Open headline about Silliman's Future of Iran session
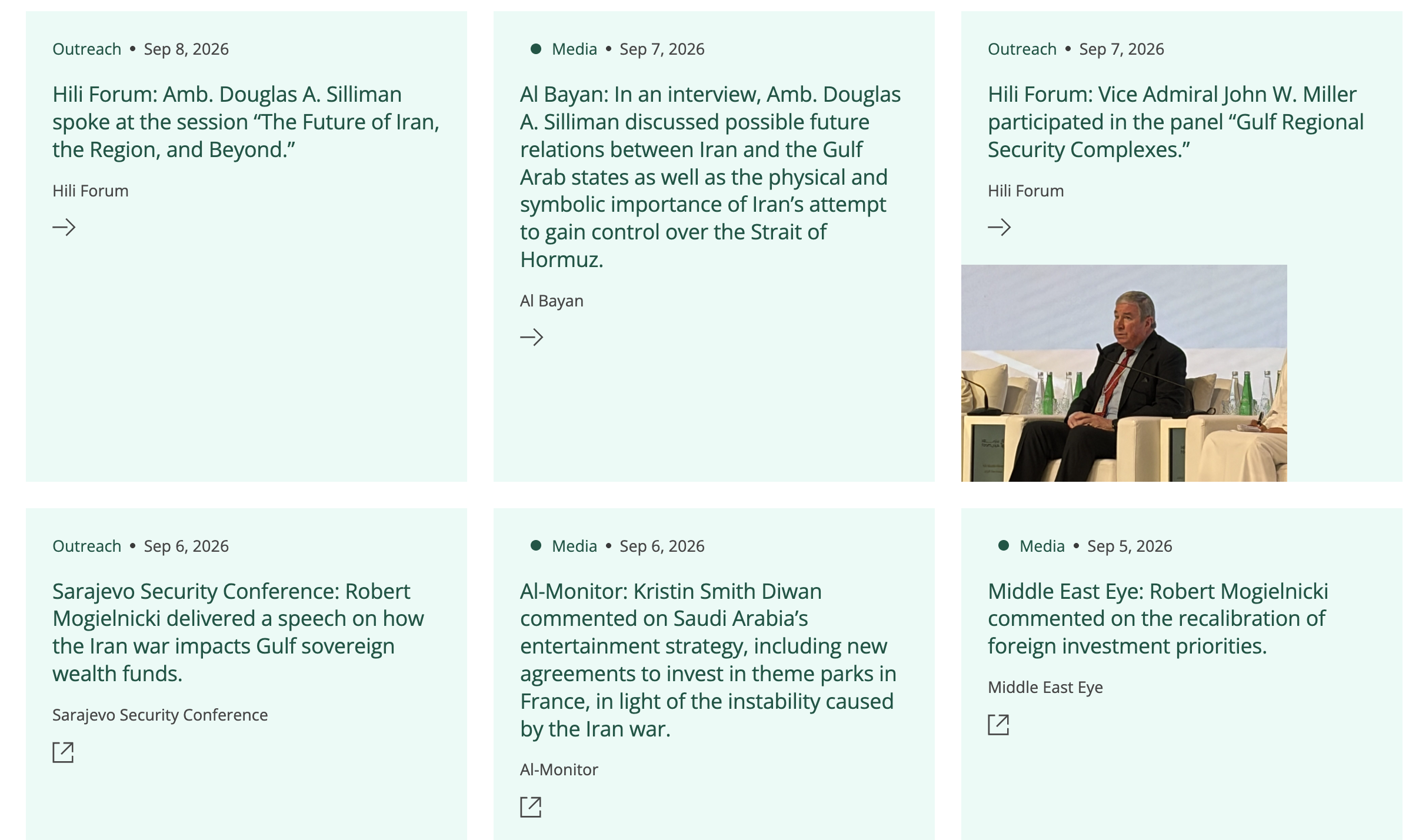Screen dimensions: 1419x840 pyautogui.click(x=246, y=122)
